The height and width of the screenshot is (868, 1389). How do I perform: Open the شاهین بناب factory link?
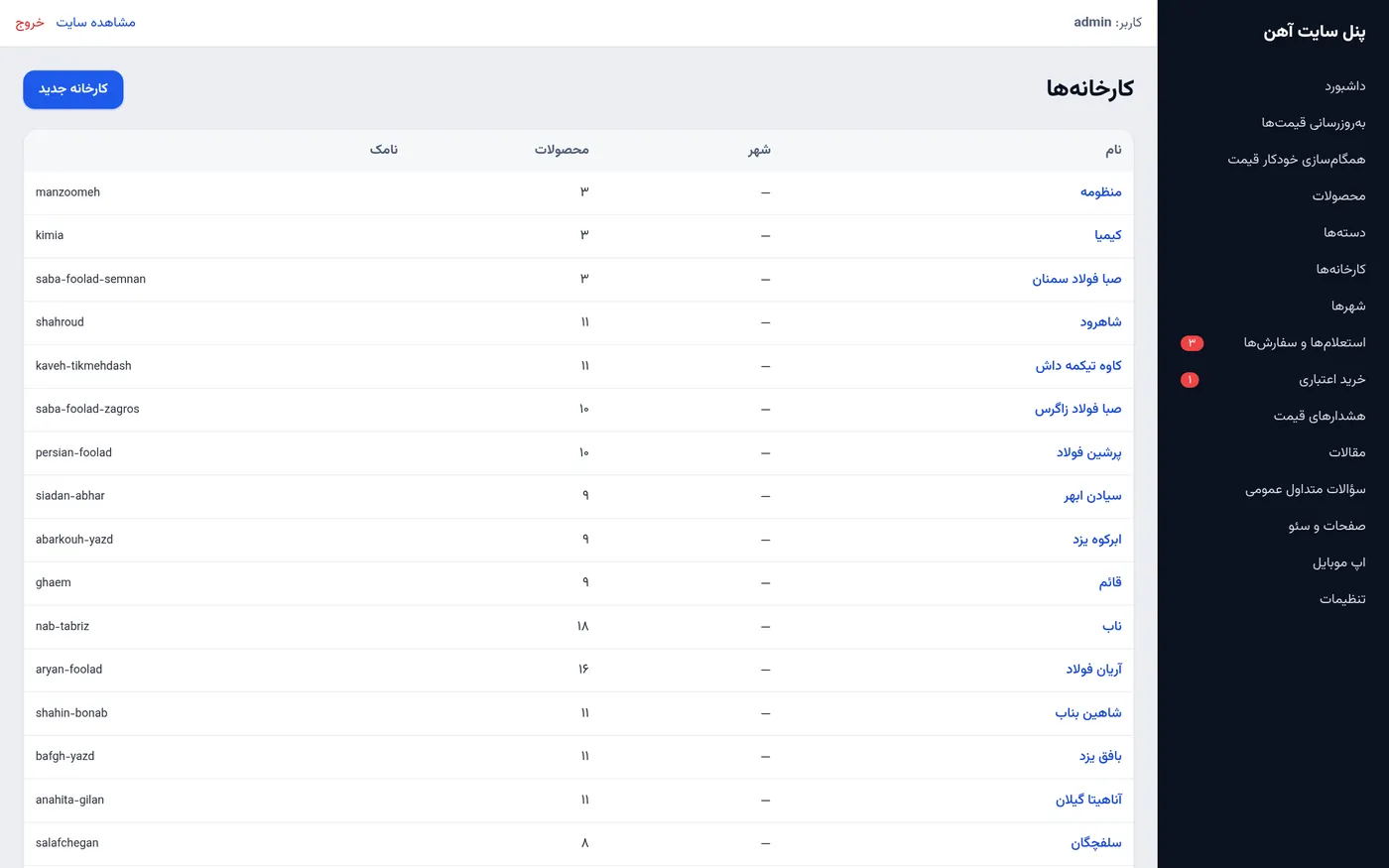point(1088,713)
